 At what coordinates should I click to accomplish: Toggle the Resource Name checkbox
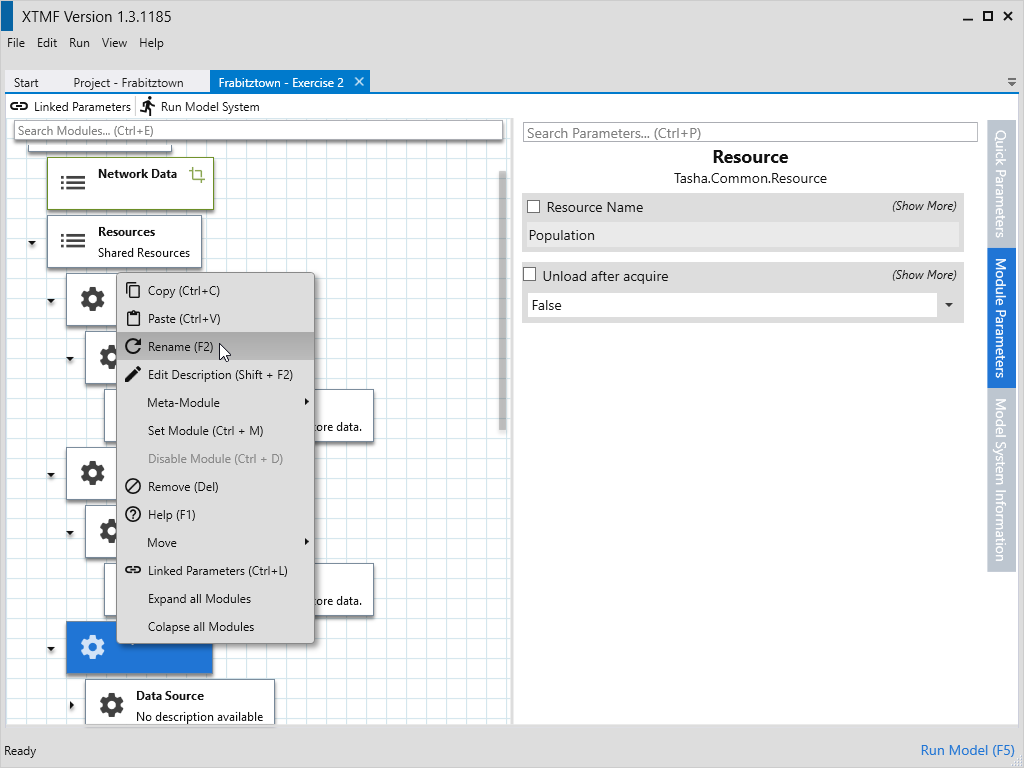[534, 207]
